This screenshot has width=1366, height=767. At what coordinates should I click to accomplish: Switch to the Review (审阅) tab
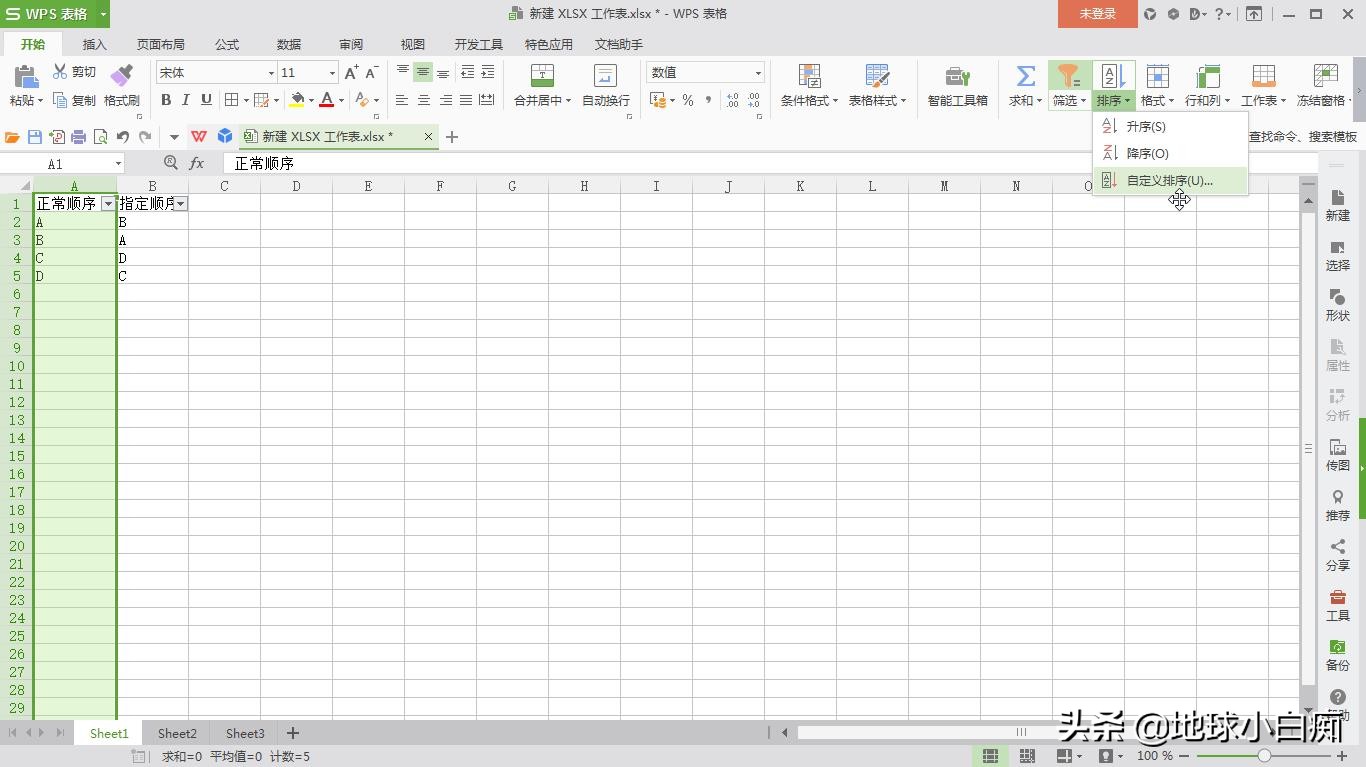tap(351, 44)
